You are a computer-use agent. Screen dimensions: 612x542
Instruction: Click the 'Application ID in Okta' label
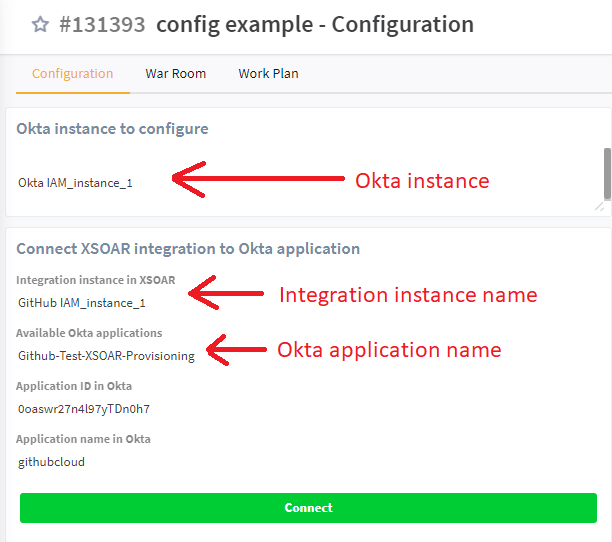(x=74, y=386)
